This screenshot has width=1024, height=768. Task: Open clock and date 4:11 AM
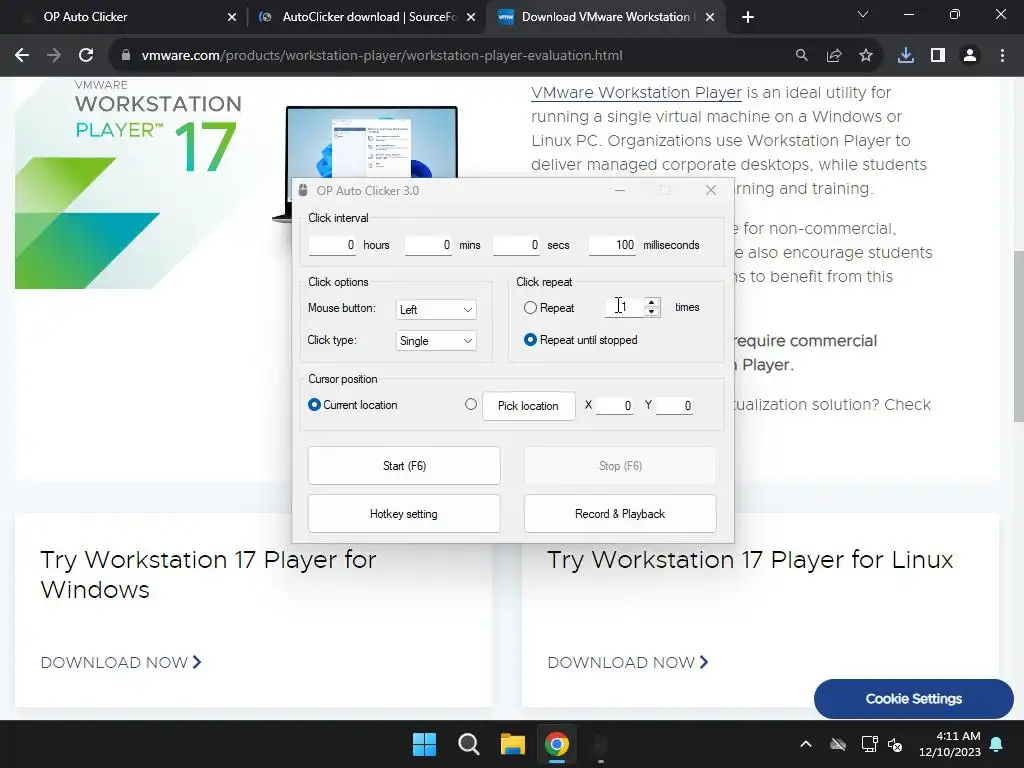pos(950,744)
